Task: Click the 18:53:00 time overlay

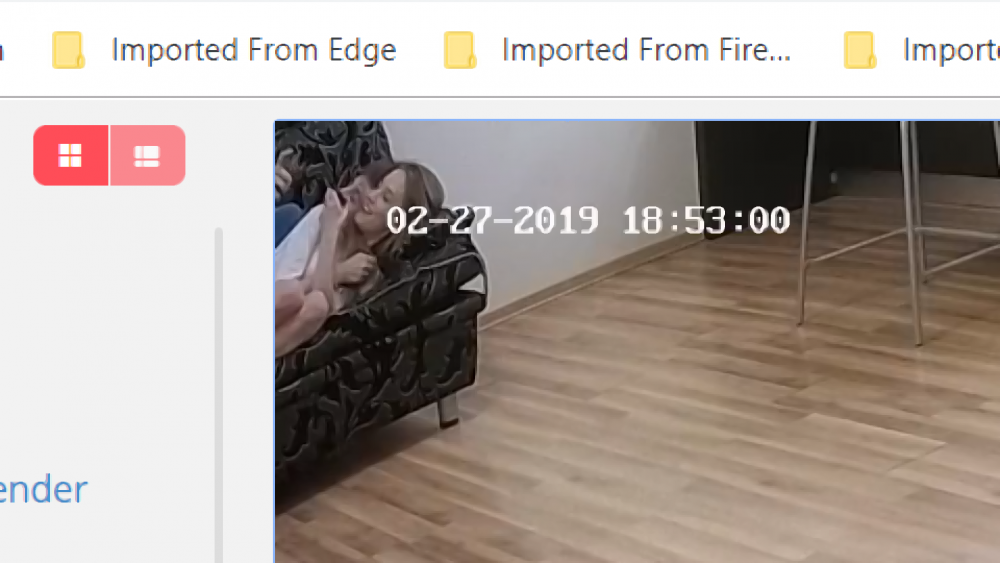Action: click(x=706, y=221)
